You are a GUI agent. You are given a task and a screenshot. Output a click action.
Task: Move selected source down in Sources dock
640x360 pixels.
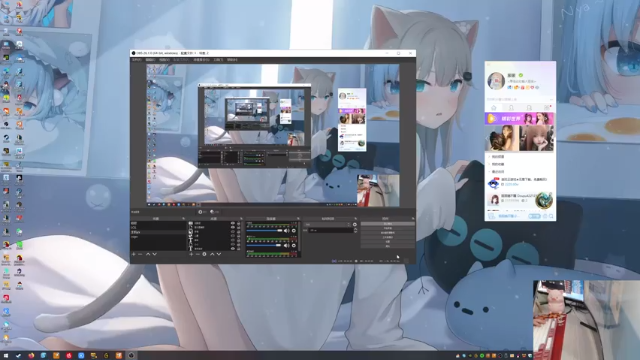pos(219,254)
